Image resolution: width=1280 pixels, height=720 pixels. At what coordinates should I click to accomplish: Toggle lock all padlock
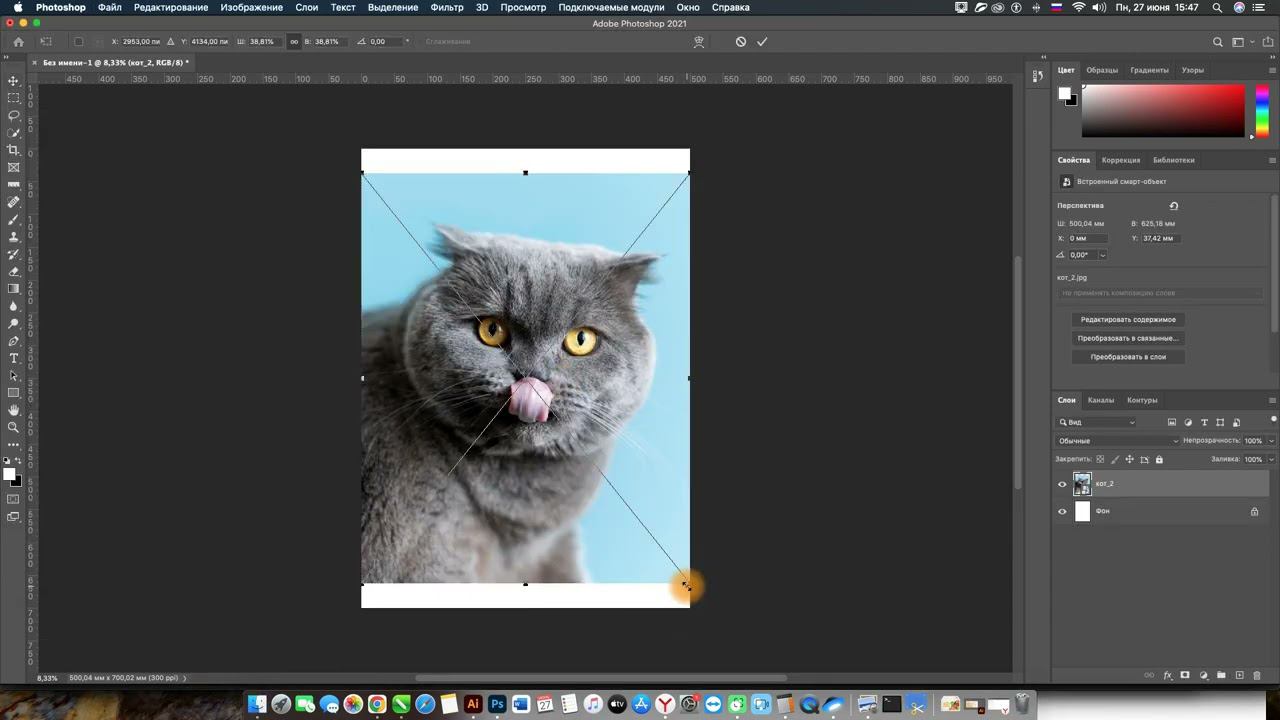point(1159,459)
